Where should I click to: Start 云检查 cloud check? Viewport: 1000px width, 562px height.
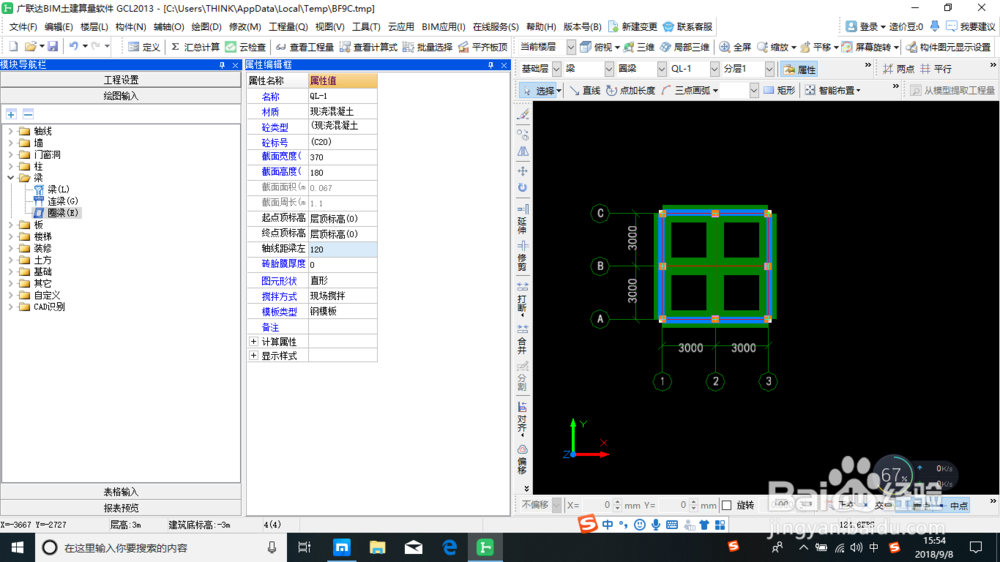pyautogui.click(x=246, y=47)
